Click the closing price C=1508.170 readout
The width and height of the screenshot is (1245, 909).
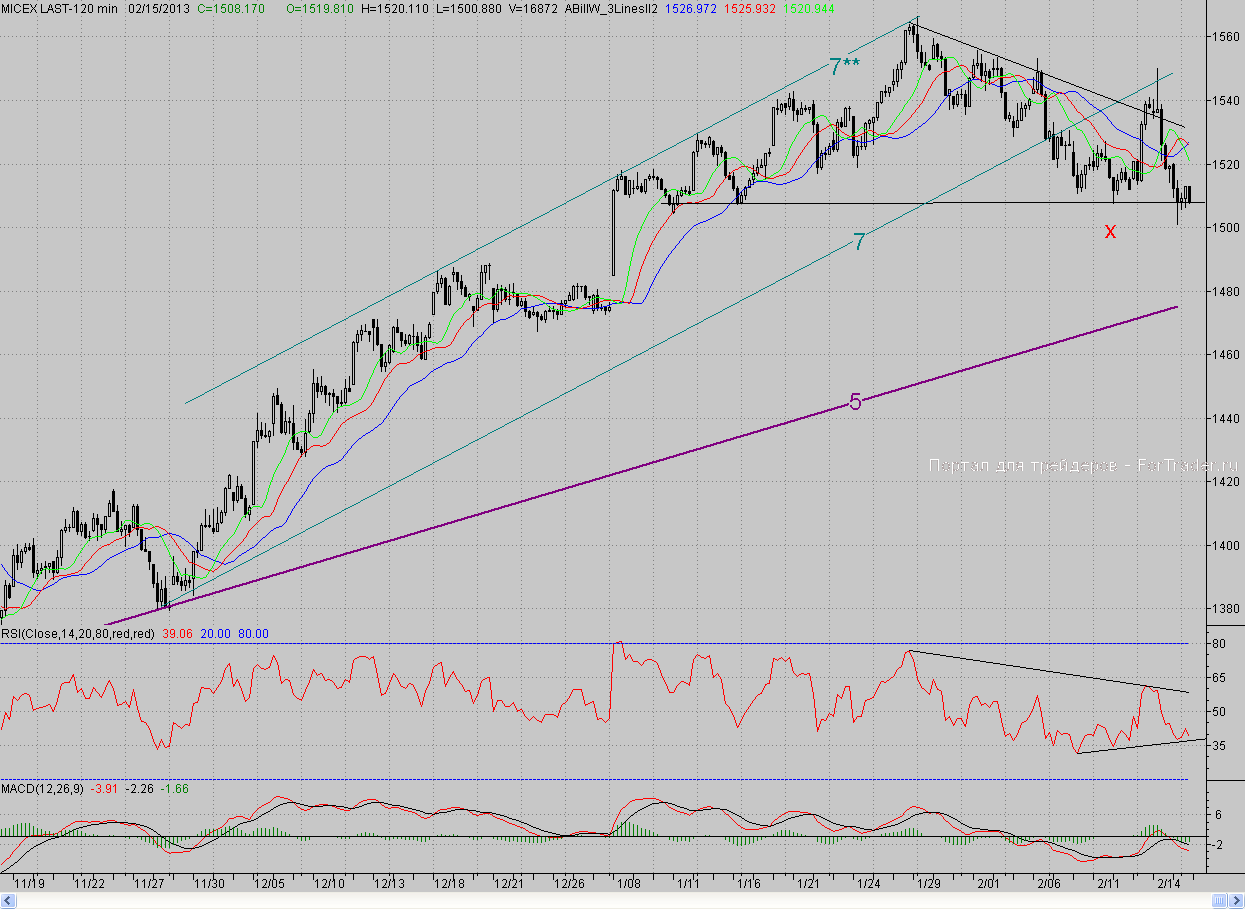coord(231,8)
